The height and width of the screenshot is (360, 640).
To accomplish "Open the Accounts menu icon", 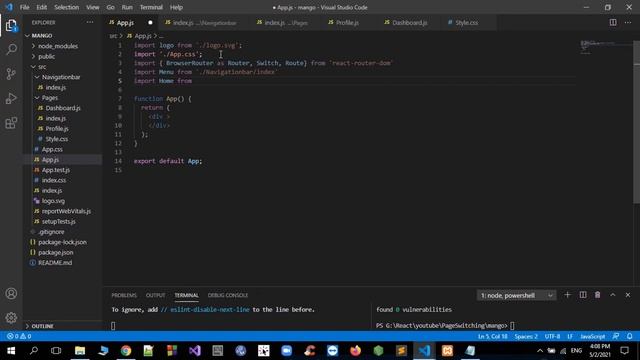I will coord(11,293).
